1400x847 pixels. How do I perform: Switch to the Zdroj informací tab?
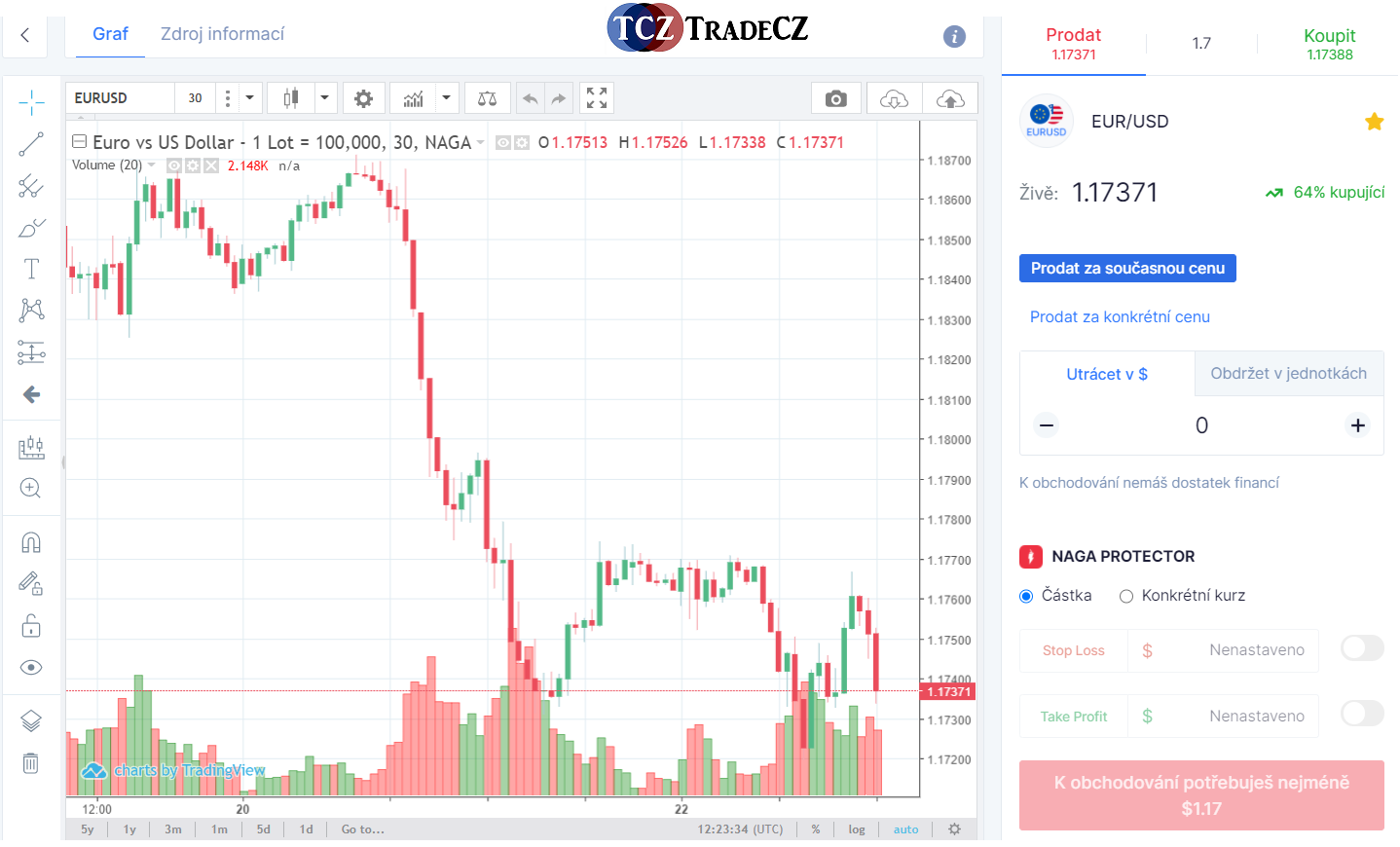click(222, 34)
